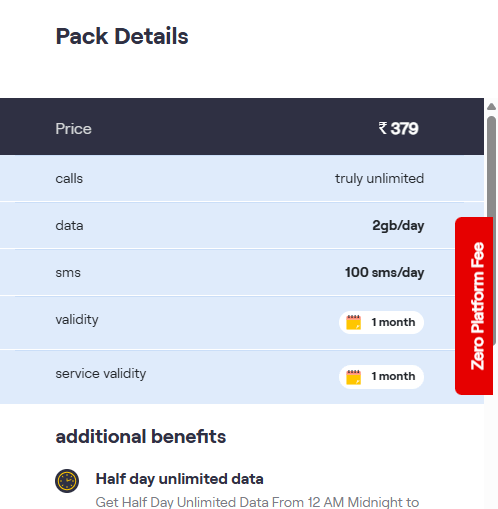The height and width of the screenshot is (509, 498).
Task: Open the red Zero Platform Fee banner
Action: click(474, 306)
